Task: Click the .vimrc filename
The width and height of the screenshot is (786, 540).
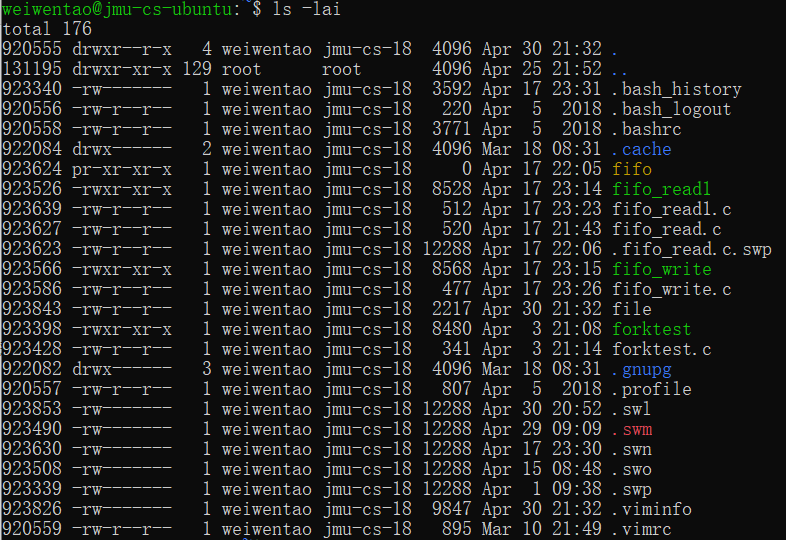Action: pos(642,529)
